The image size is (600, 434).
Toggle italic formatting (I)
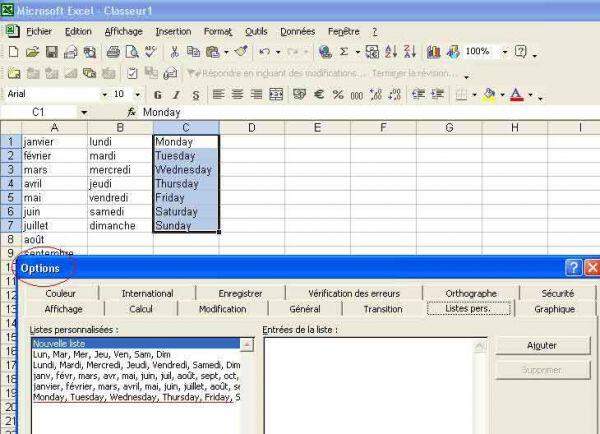click(176, 95)
